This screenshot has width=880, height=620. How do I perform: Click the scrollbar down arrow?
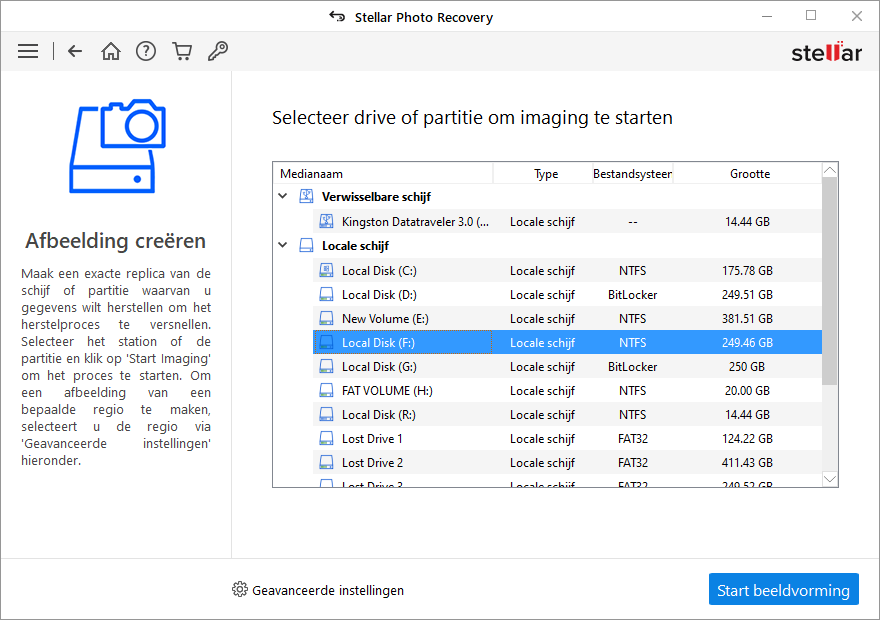830,479
